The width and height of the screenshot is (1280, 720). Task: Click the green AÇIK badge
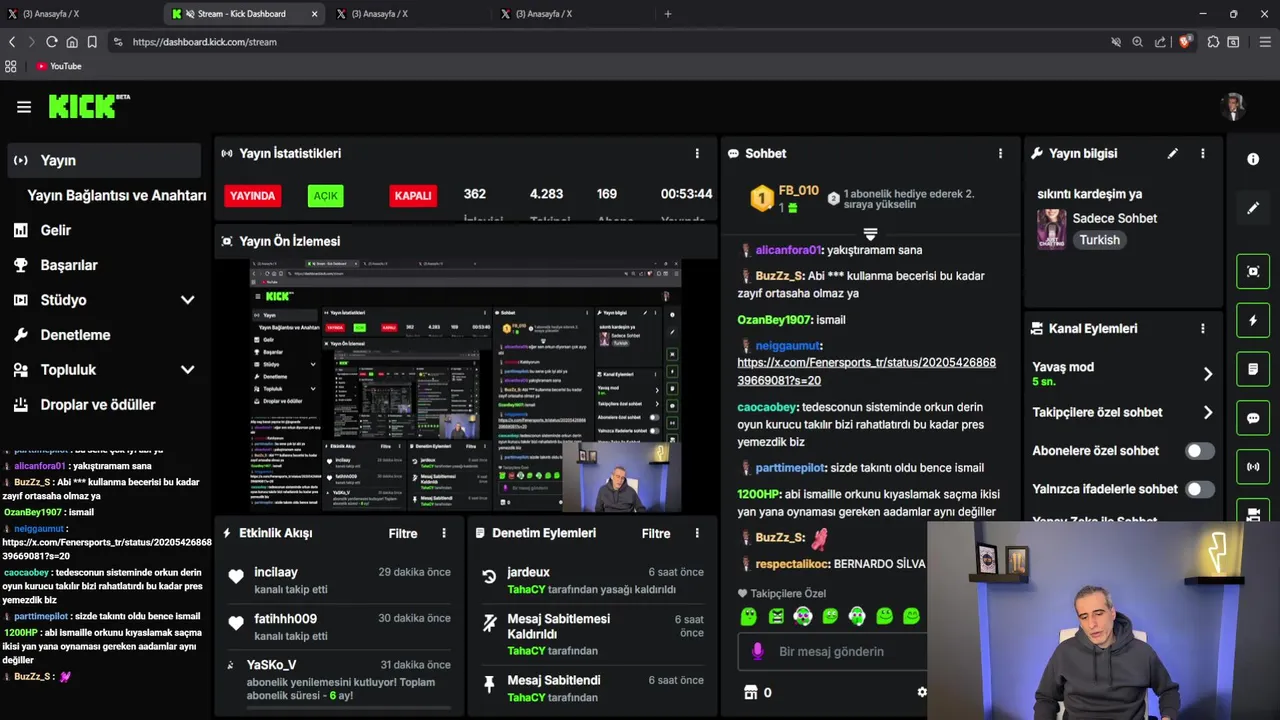click(326, 196)
